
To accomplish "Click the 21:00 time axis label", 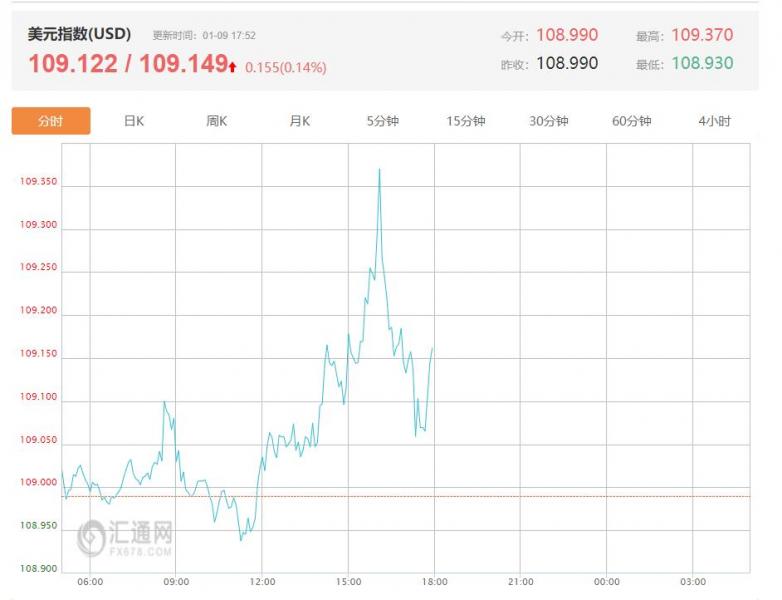I will point(521,582).
